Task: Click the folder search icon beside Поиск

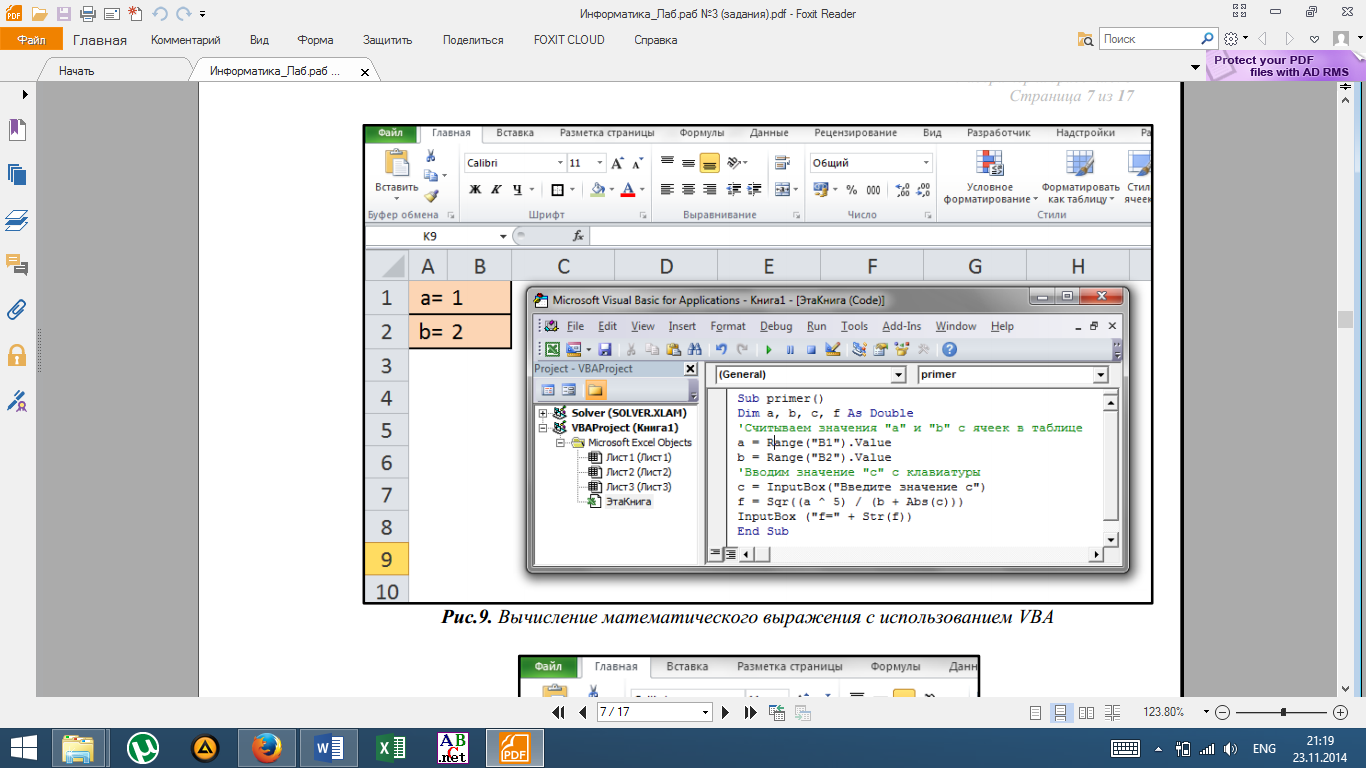Action: (1086, 39)
